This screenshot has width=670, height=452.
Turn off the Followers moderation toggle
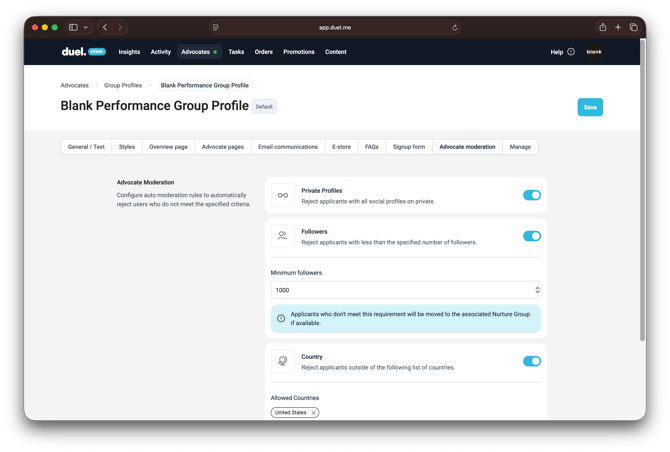point(532,236)
